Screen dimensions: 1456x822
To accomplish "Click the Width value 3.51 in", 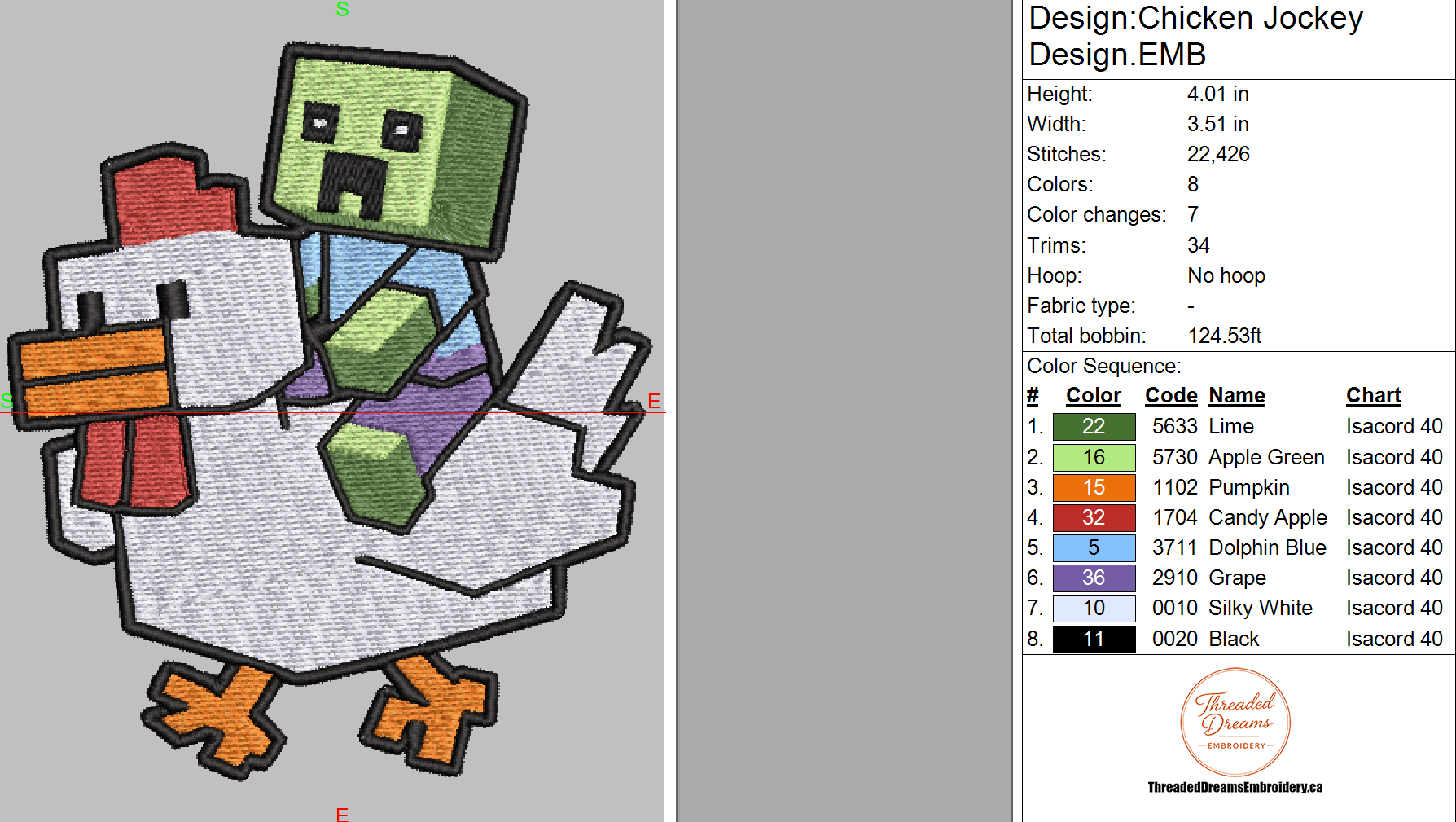I will point(1217,124).
